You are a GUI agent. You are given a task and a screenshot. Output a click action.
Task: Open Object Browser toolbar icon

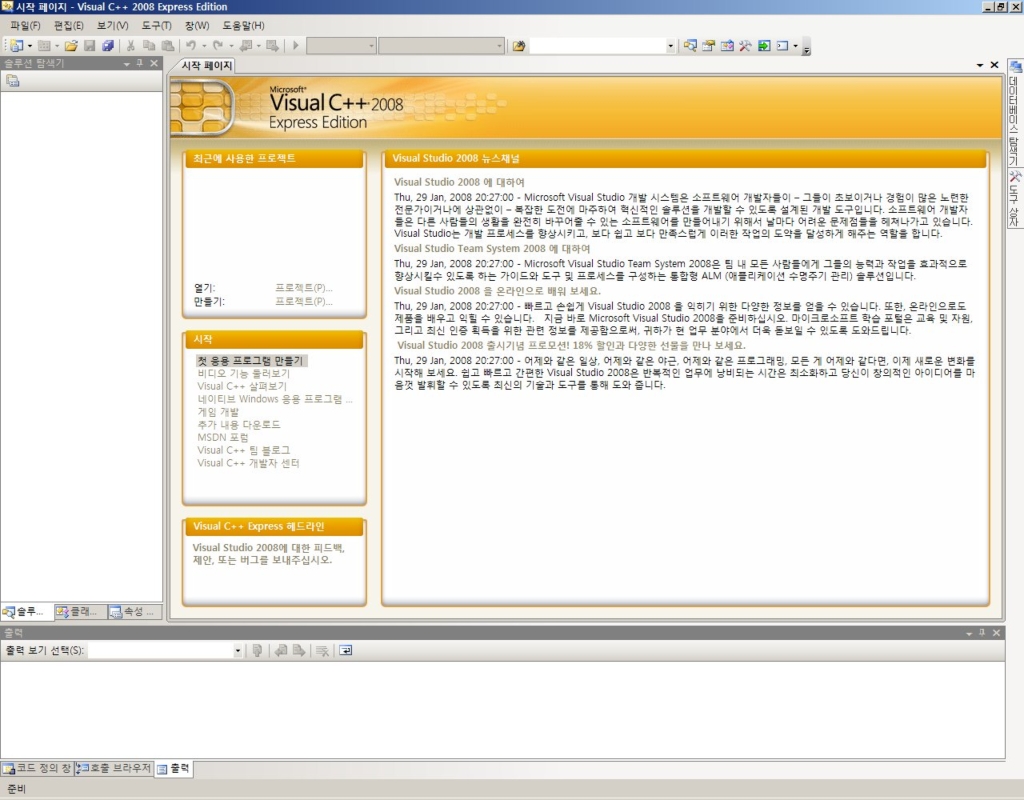727,46
